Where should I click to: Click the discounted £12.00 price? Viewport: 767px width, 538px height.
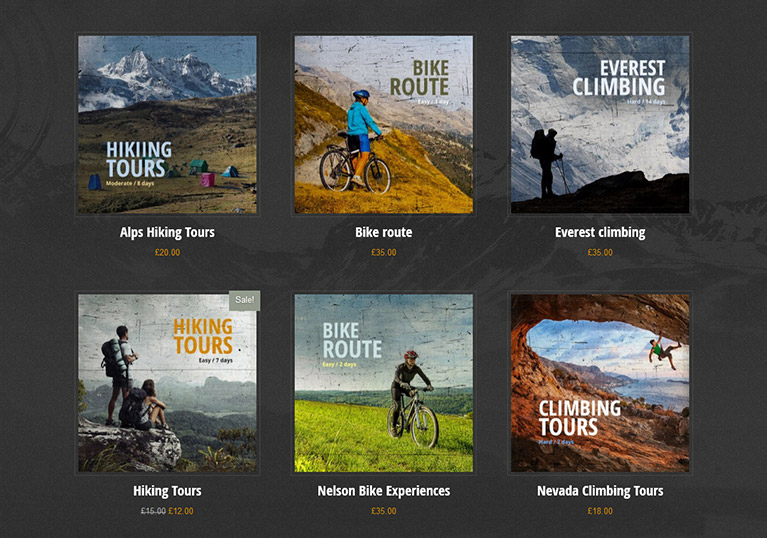point(181,511)
